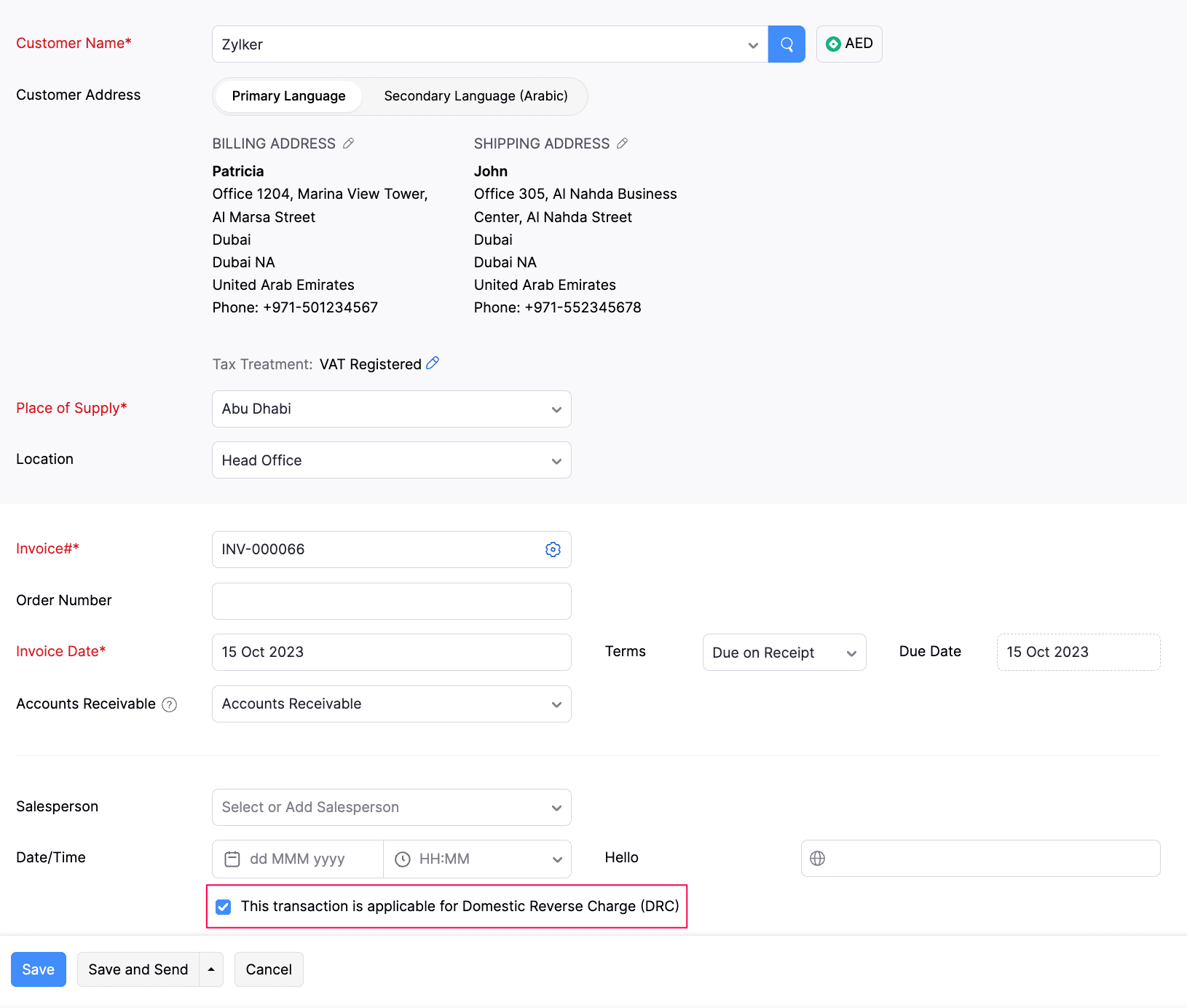Click the blue customer search magnifier icon
1187x1008 pixels.
point(786,44)
